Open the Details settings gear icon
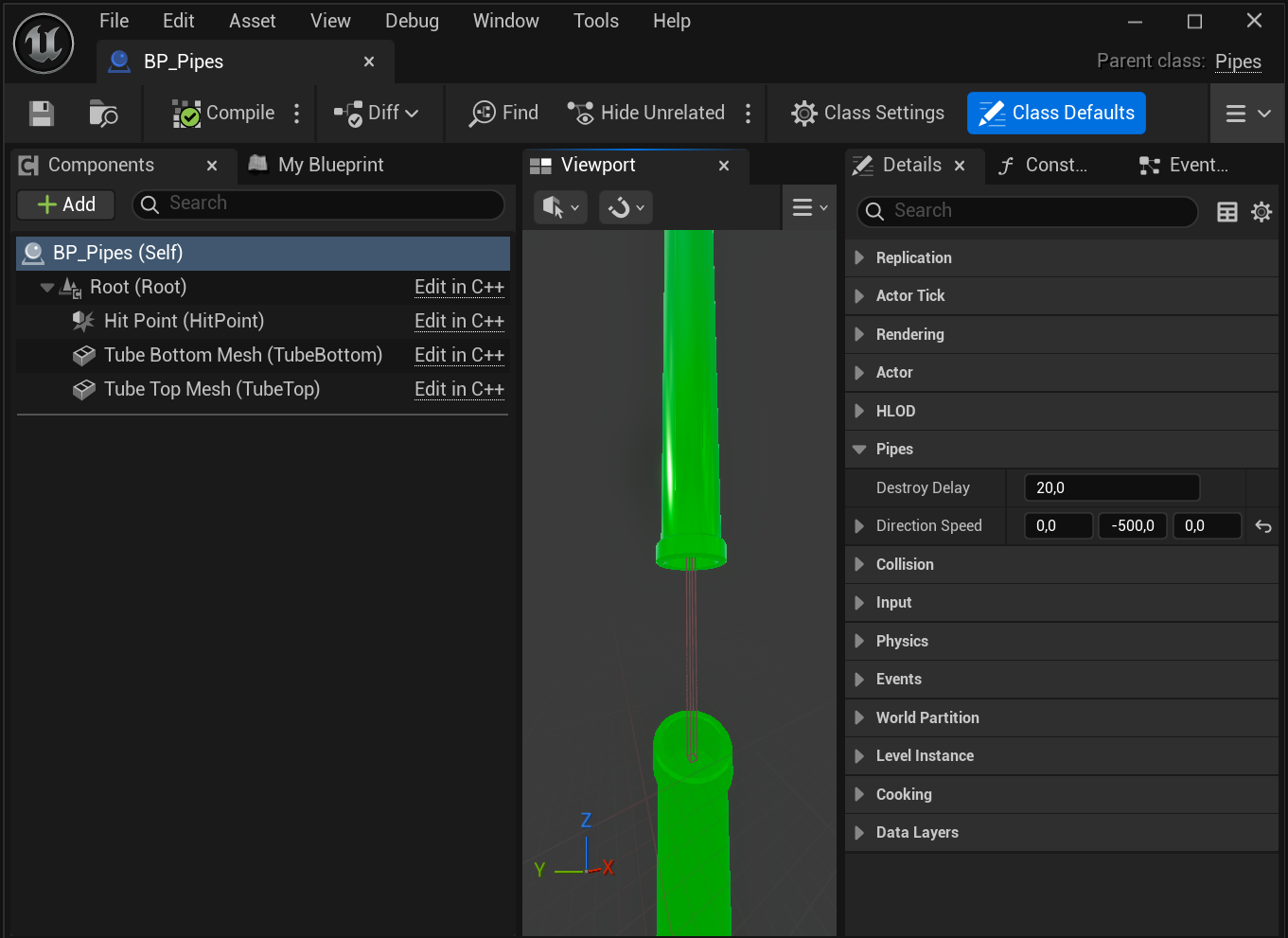 (1262, 212)
